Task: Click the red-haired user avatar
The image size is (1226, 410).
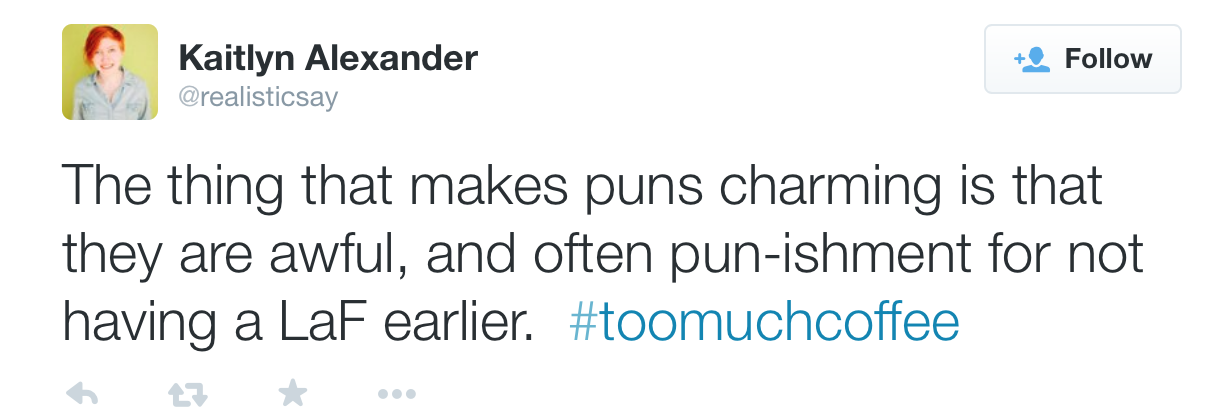Action: tap(110, 72)
